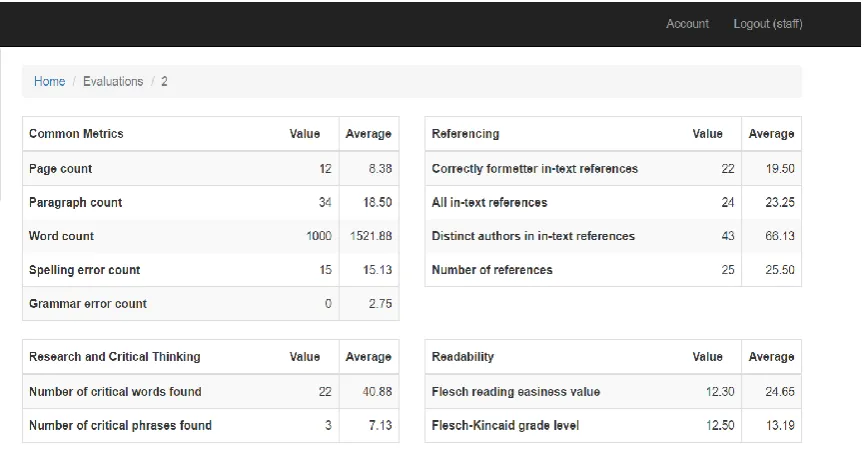Select Flesch reading easiness value label
867x450 pixels.
coord(515,391)
